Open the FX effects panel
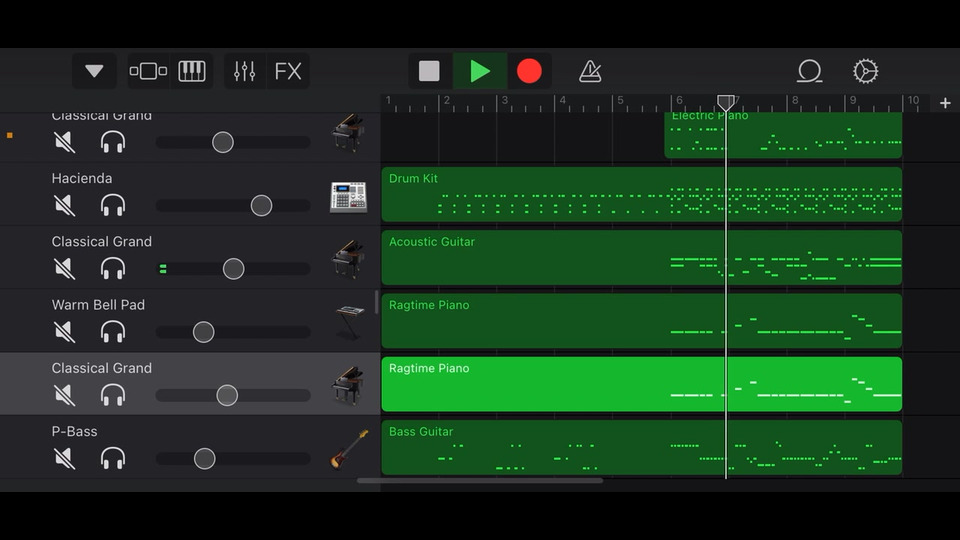This screenshot has height=540, width=960. coord(288,71)
